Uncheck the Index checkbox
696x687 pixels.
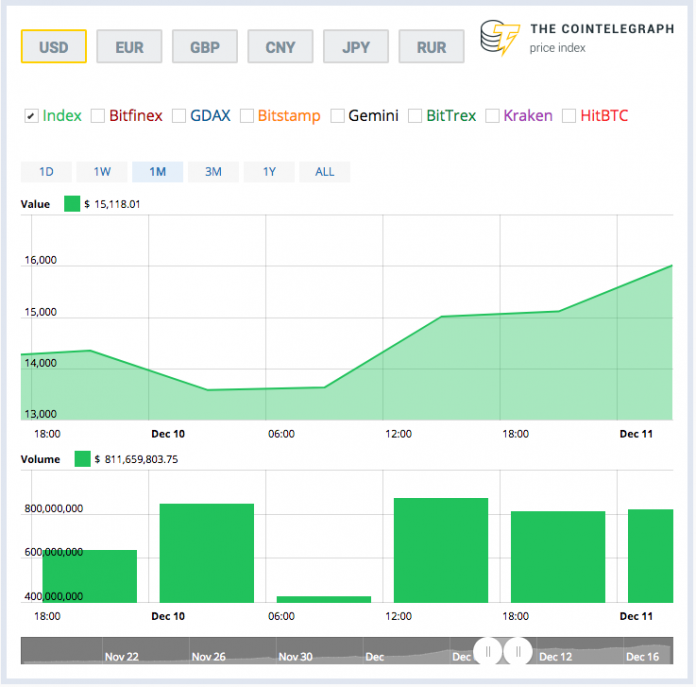click(31, 116)
